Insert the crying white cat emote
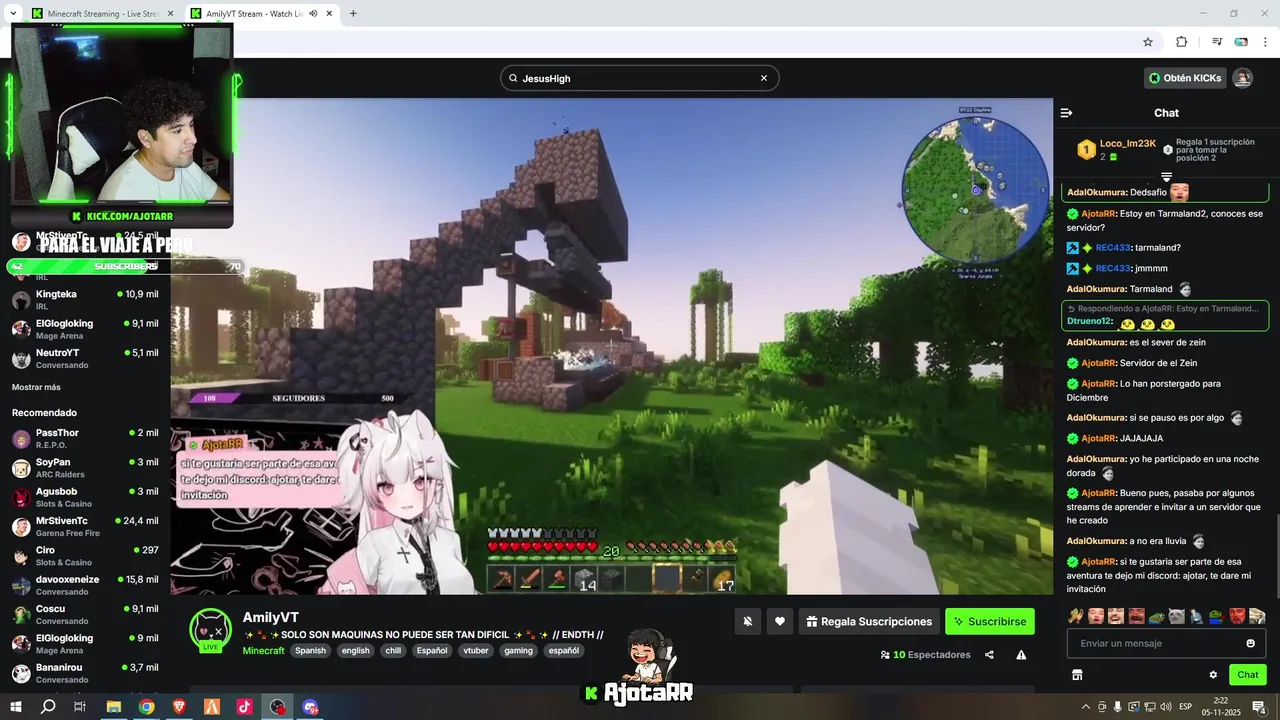 click(x=1177, y=616)
